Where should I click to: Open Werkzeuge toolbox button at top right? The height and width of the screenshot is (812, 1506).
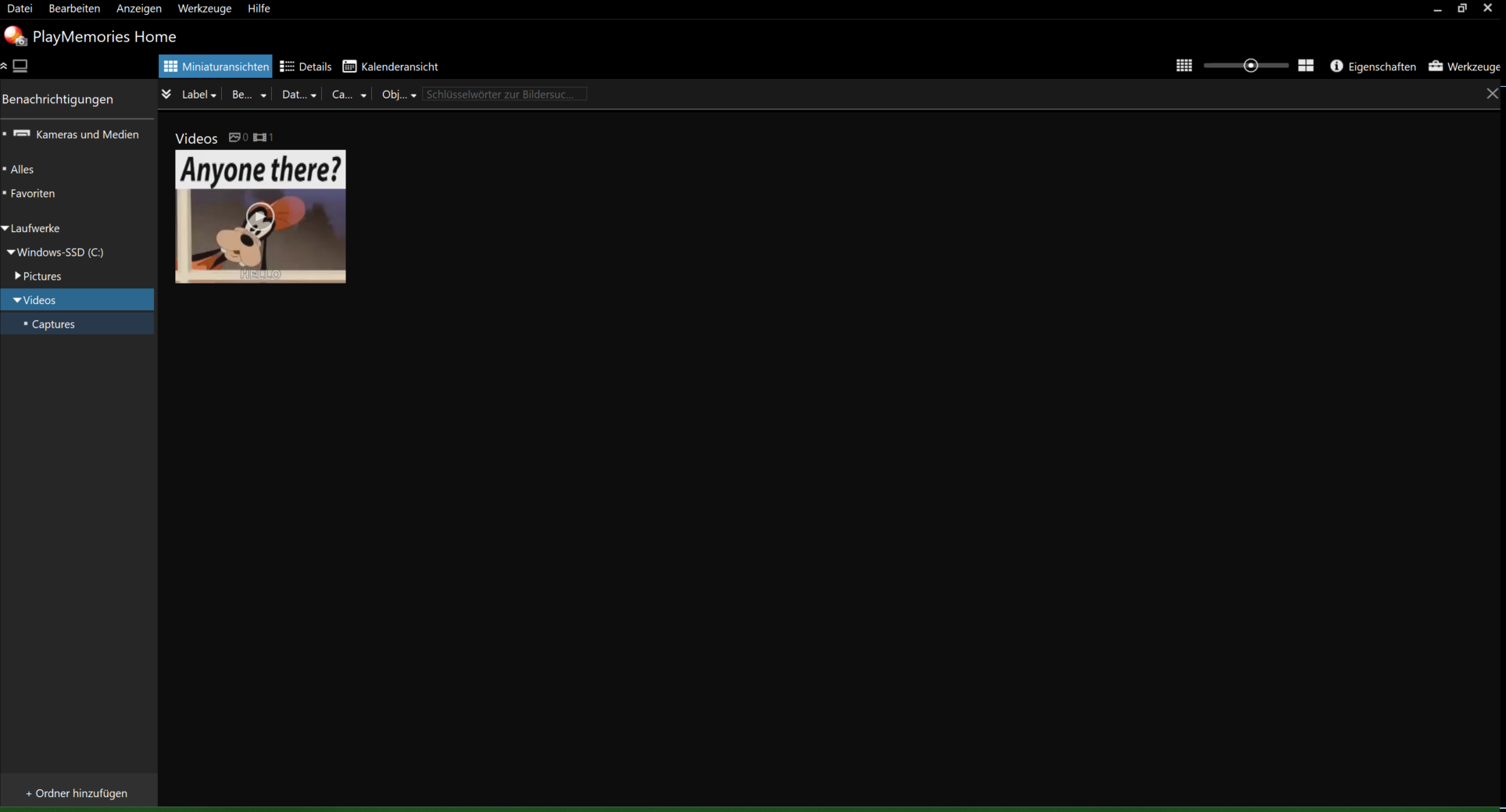point(1465,66)
